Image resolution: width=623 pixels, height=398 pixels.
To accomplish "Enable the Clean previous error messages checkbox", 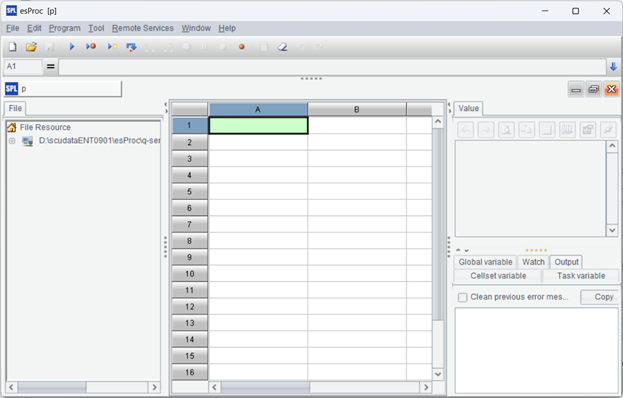I will tap(462, 297).
